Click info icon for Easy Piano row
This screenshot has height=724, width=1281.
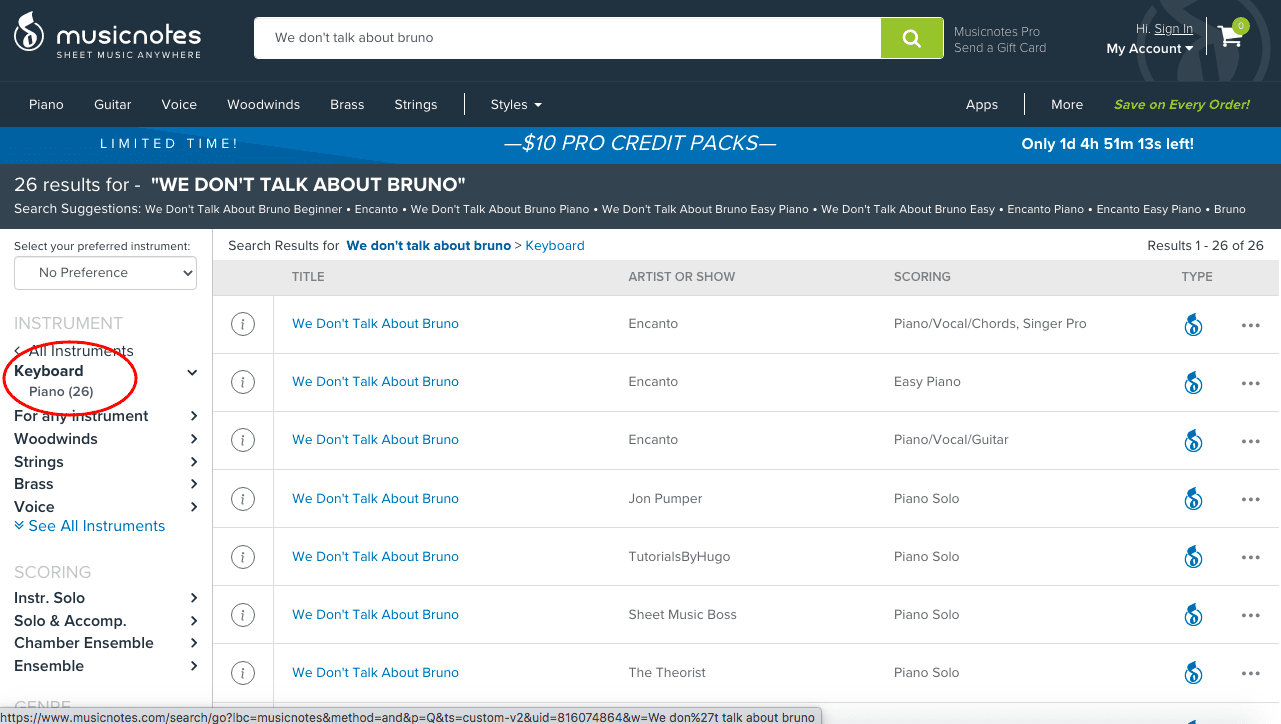243,382
